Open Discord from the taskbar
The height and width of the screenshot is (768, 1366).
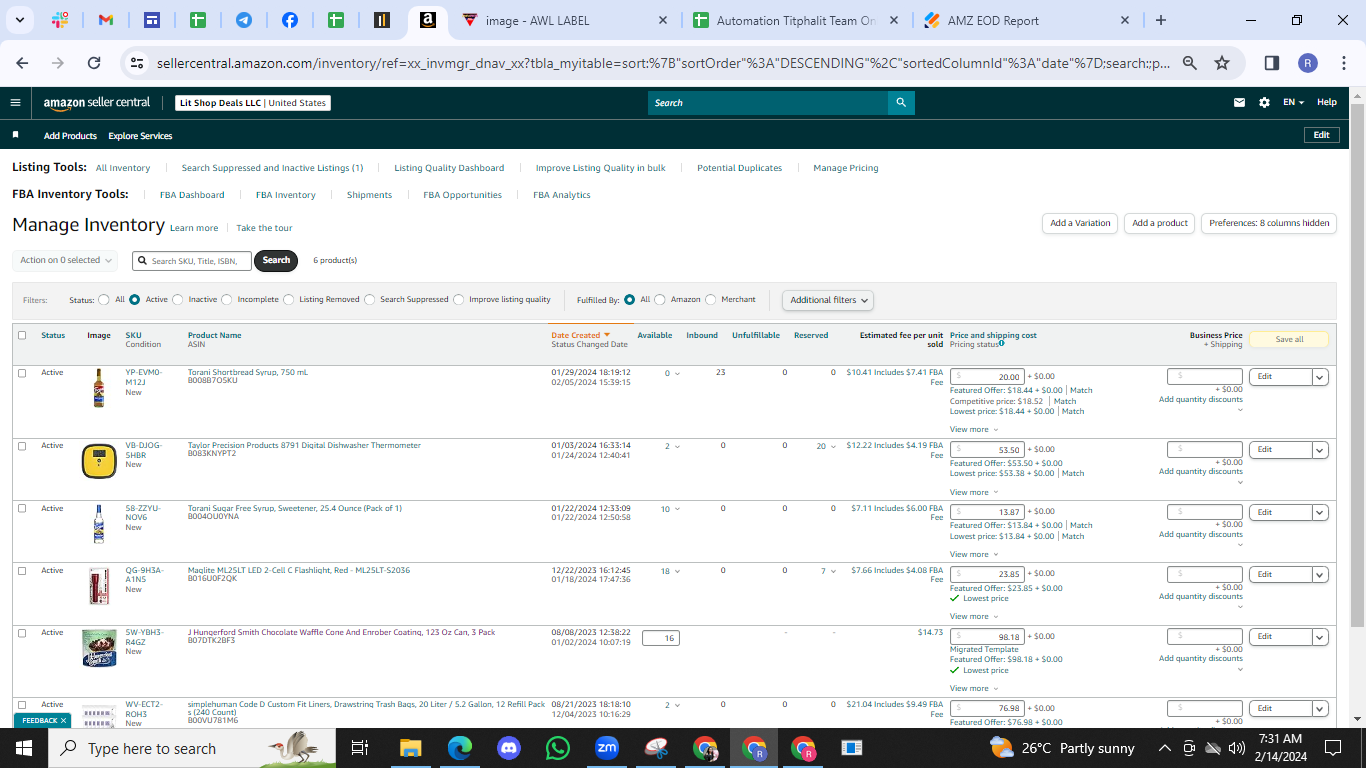509,748
